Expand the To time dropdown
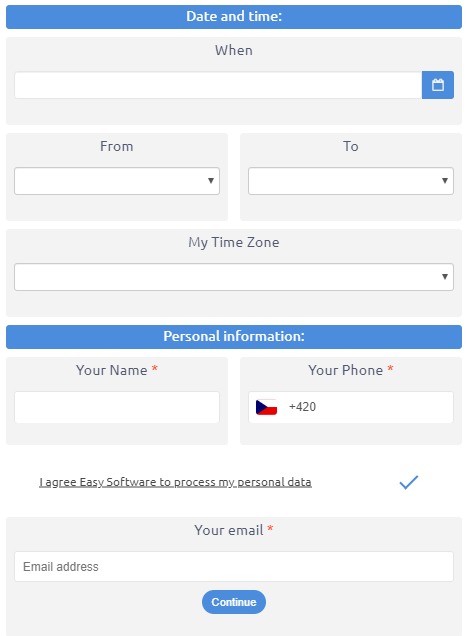 [x=351, y=181]
